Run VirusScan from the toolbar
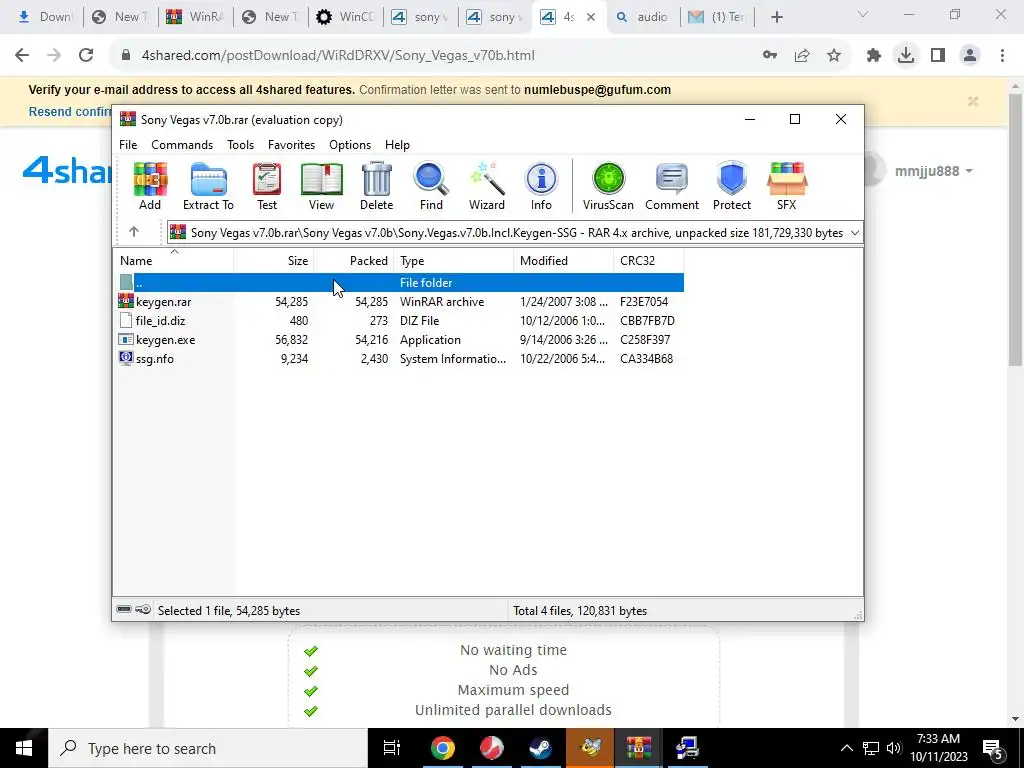1024x768 pixels. 608,186
